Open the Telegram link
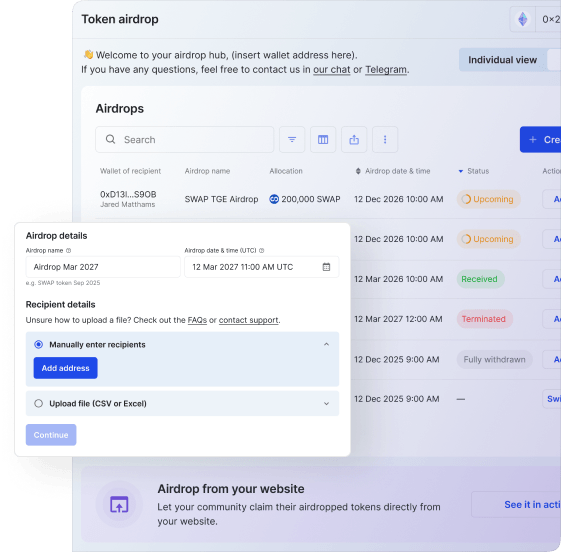This screenshot has height=552, width=561. (x=386, y=69)
